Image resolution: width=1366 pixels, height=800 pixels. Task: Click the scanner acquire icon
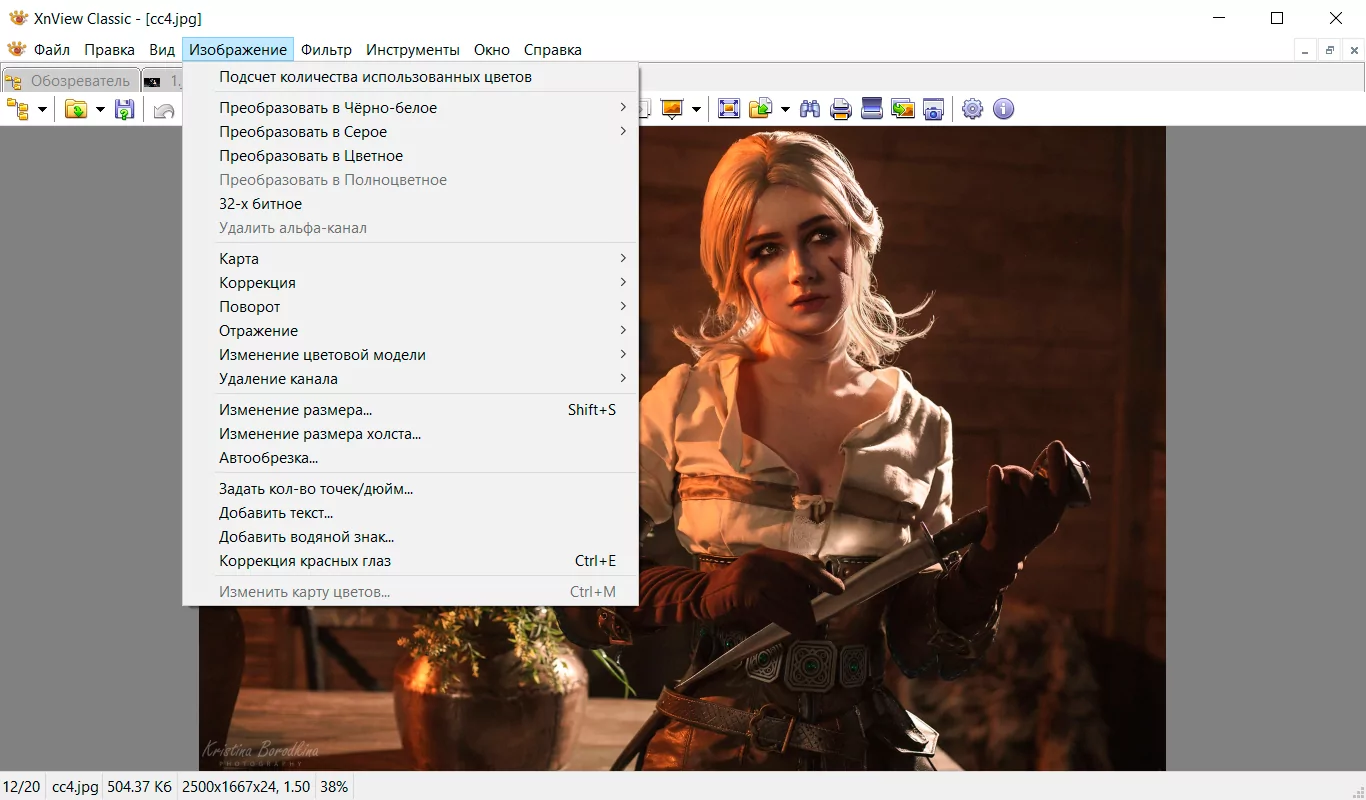click(x=872, y=108)
